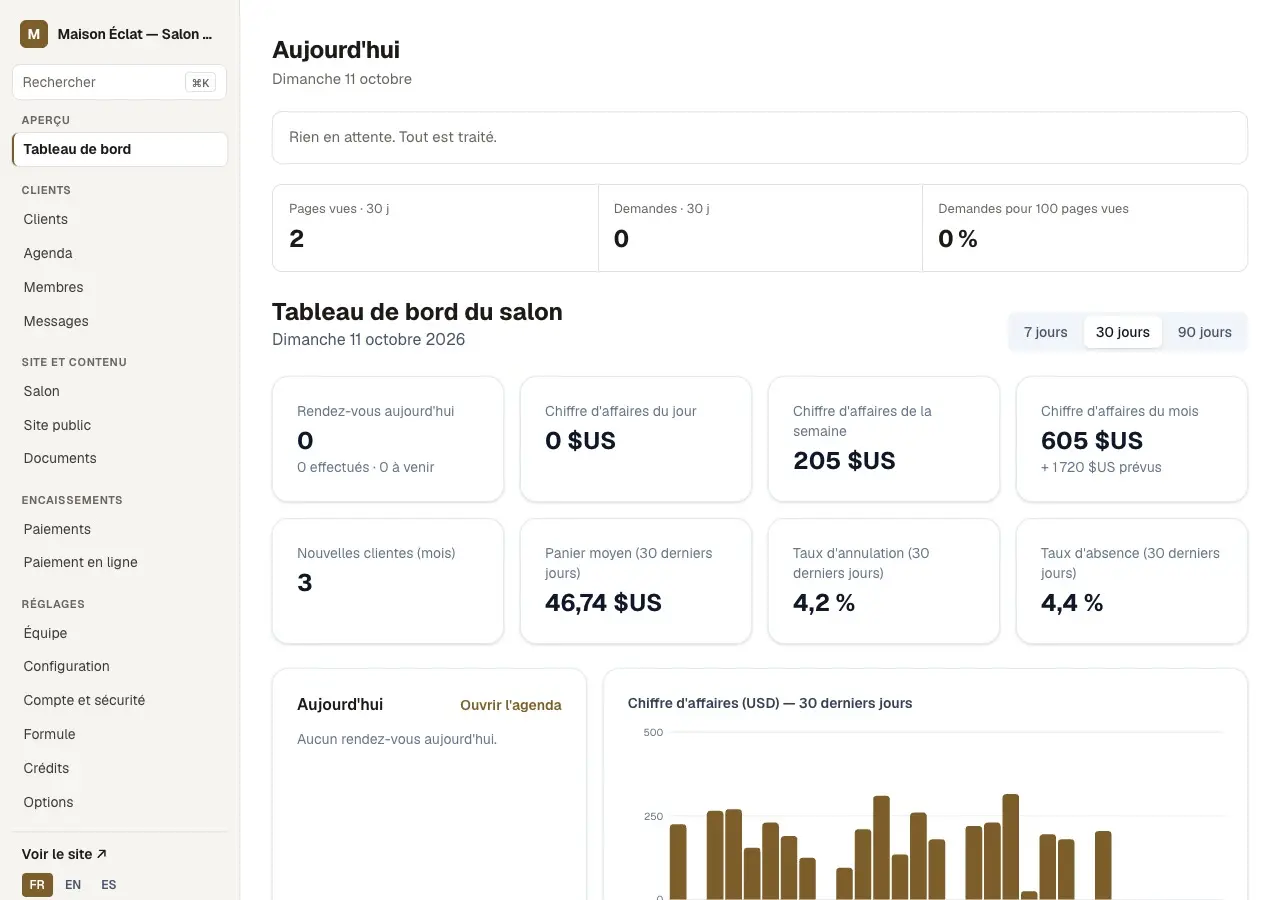Switch period to 90 jours
Screen dimensions: 1280x900
tap(1204, 332)
